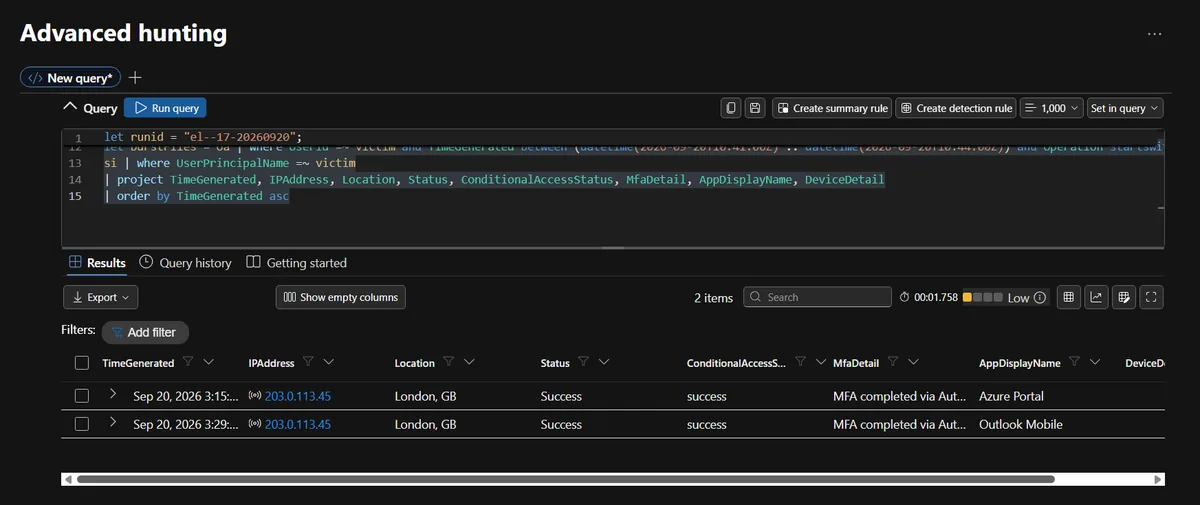
Task: Open the more options ellipsis menu
Action: coord(1154,34)
